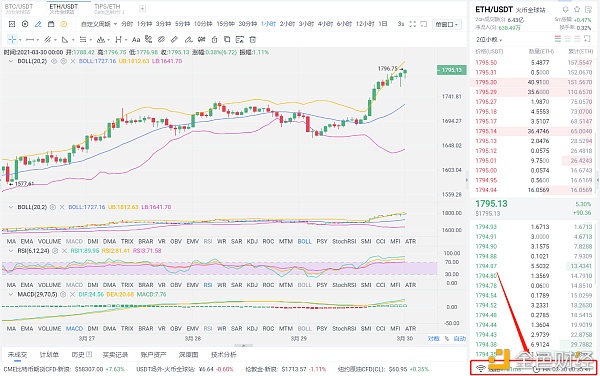
Task: Select the wave pattern drawing tool
Action: pyautogui.click(x=101, y=39)
